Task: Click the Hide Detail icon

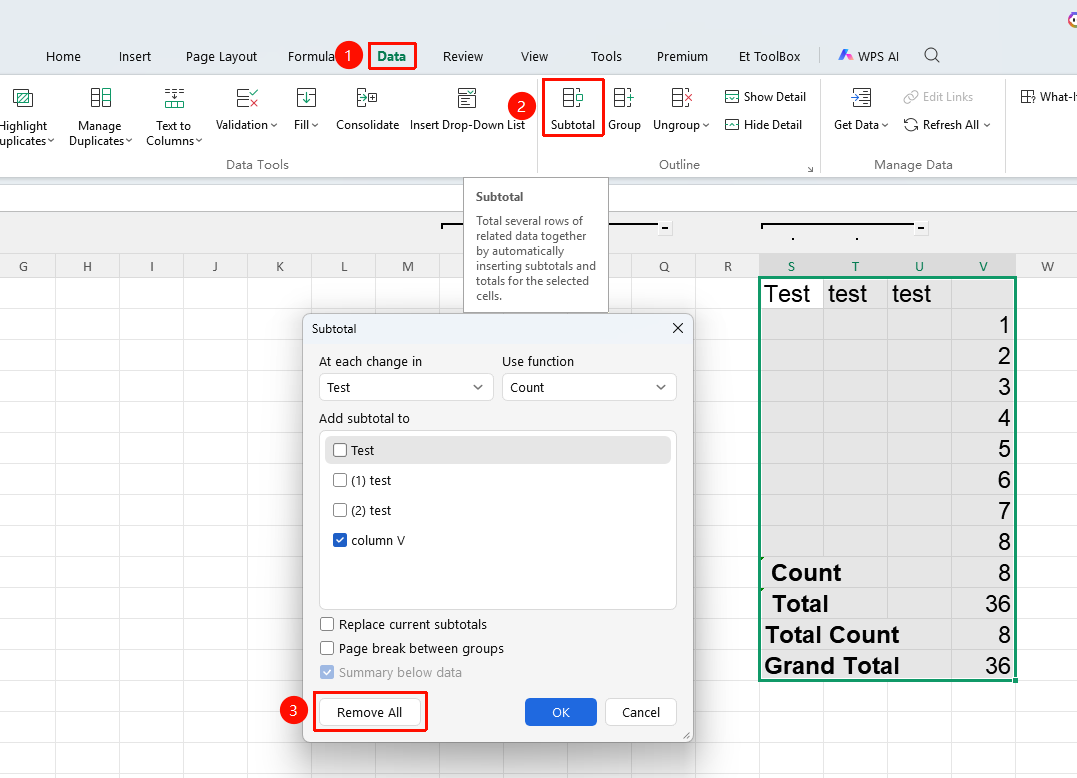Action: coord(732,124)
